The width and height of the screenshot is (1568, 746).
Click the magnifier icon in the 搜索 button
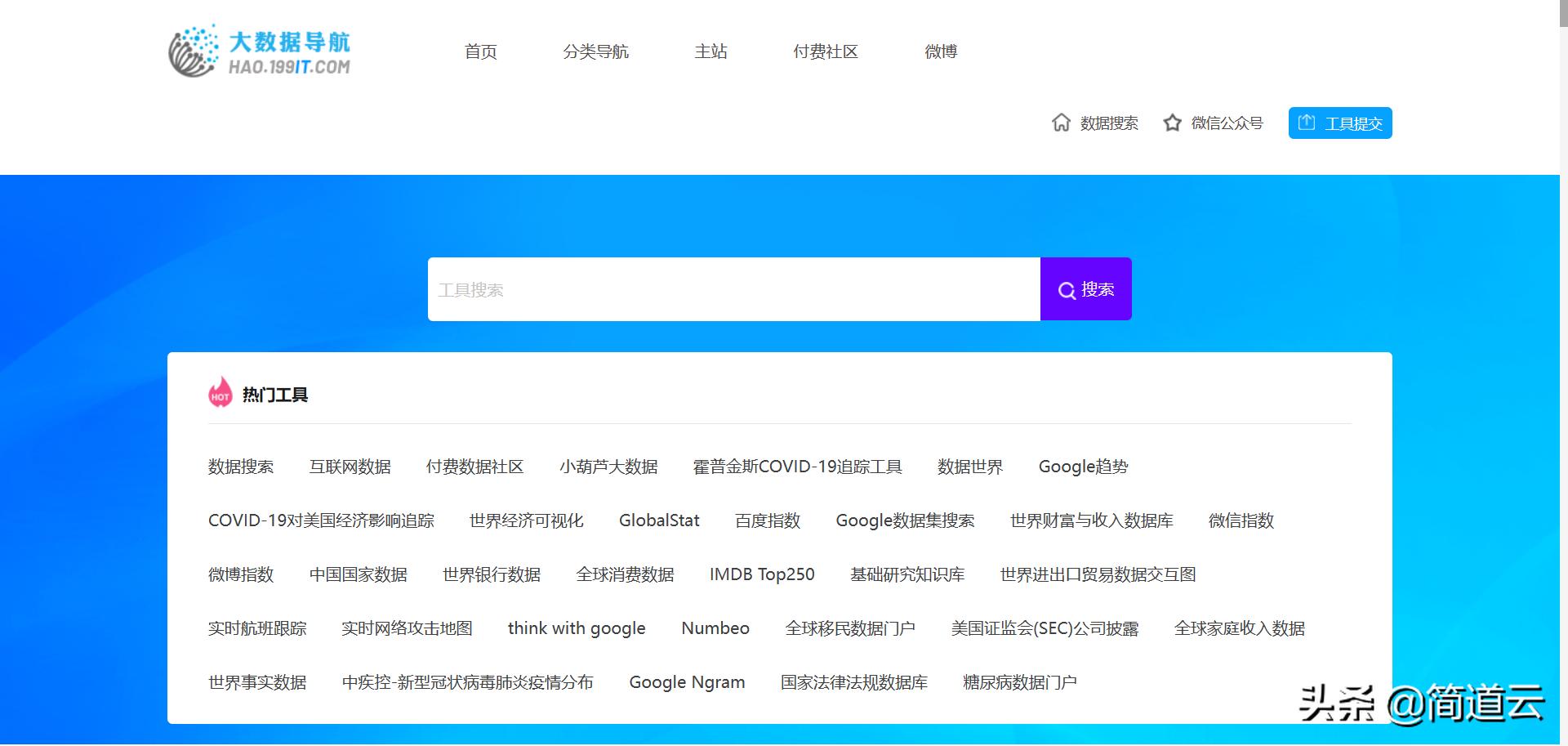click(1067, 289)
